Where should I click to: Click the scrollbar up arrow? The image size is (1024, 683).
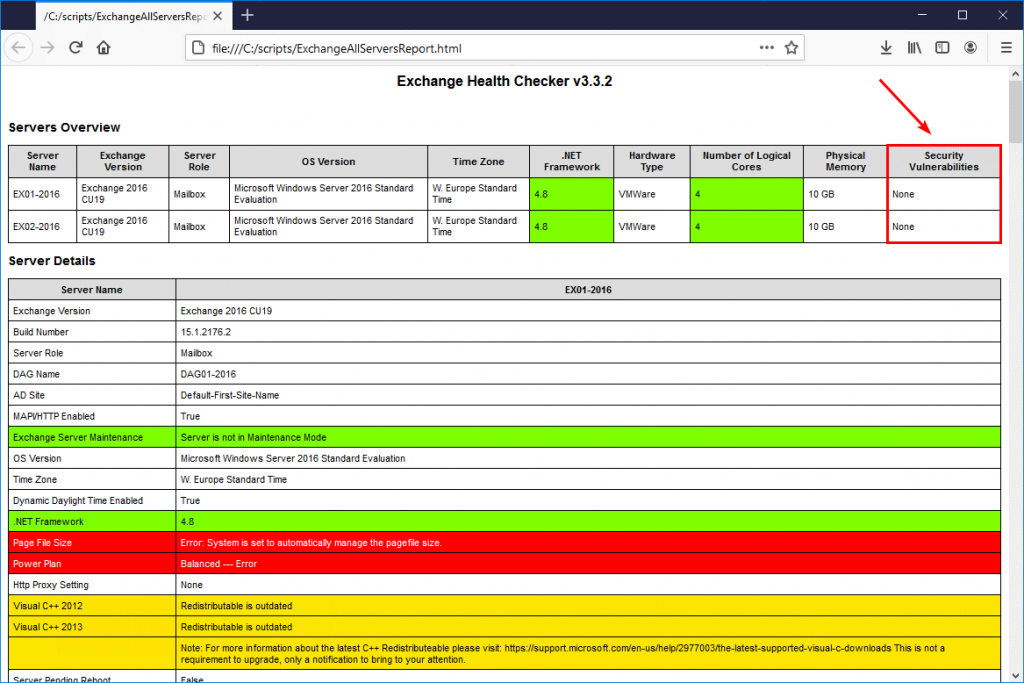coord(1015,74)
